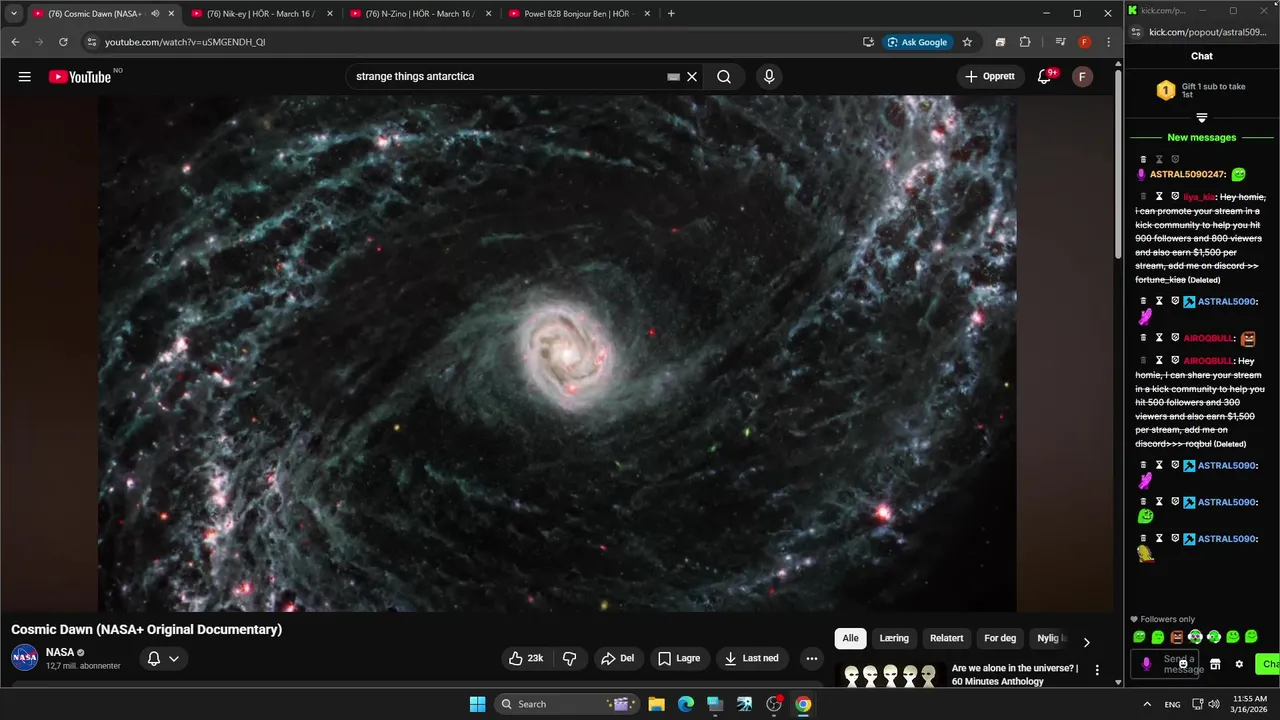Click the Ask Google lens button
This screenshot has height=720, width=1280.
[918, 42]
